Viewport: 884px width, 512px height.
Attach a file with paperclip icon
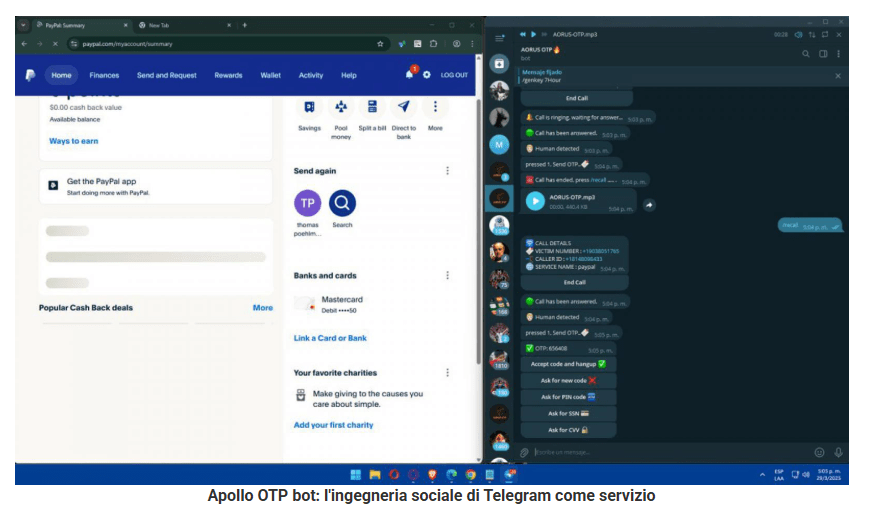[524, 452]
